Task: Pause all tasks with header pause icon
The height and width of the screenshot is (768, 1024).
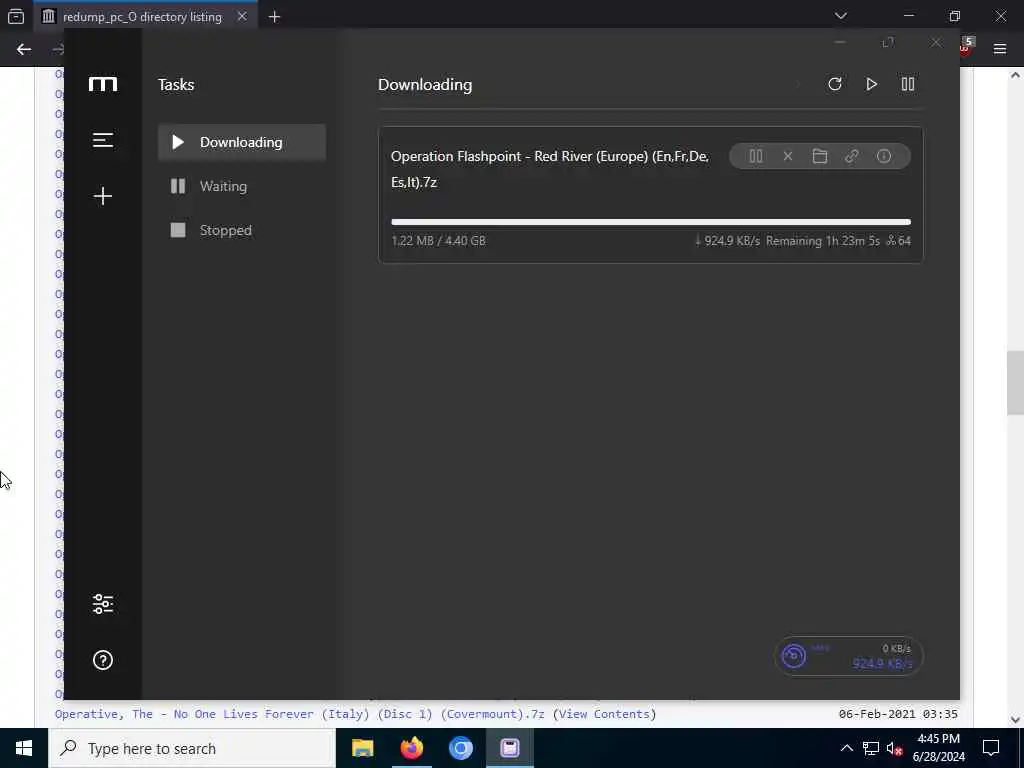Action: [908, 84]
